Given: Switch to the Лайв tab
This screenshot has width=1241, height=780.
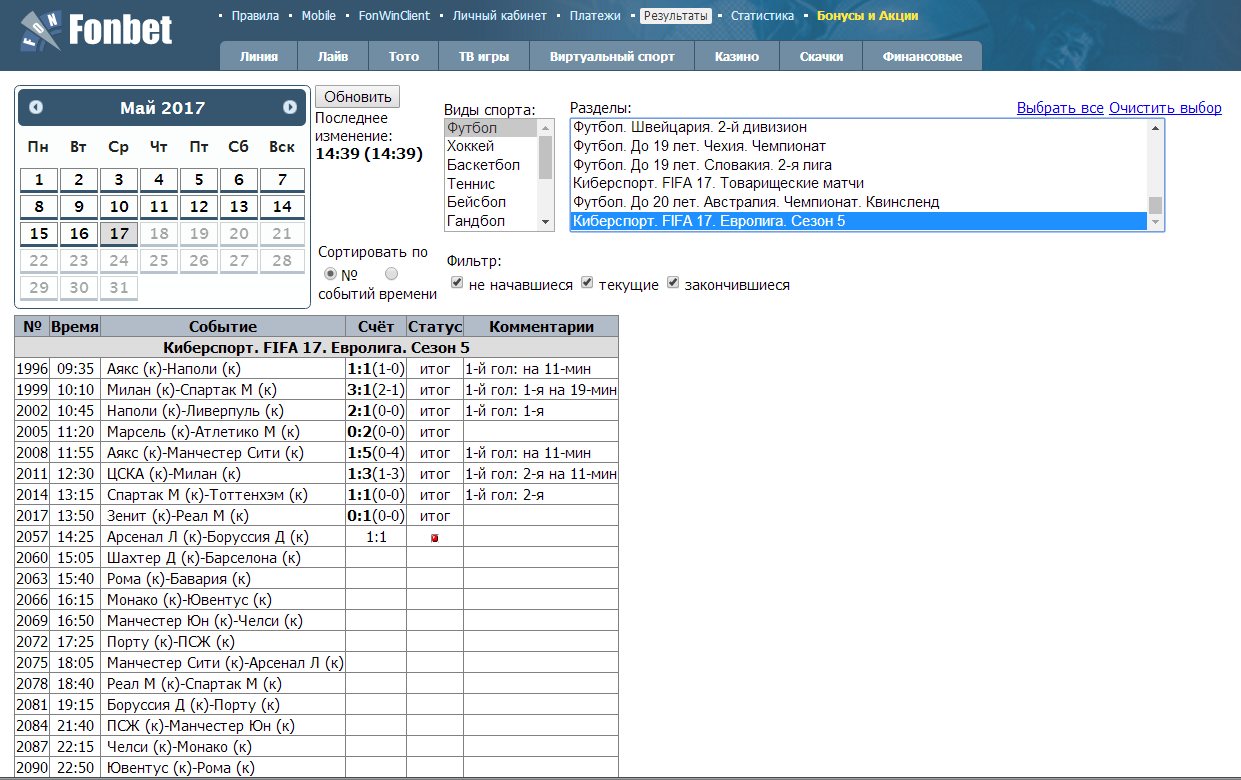Looking at the screenshot, I should (333, 56).
